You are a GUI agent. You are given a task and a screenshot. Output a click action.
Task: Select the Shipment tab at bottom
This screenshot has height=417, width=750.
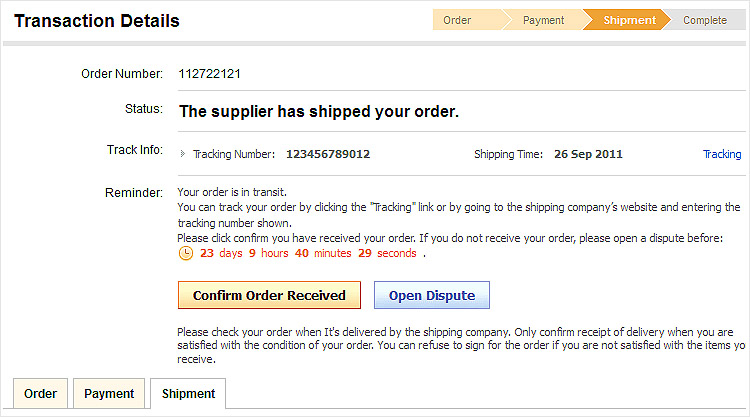(x=188, y=394)
